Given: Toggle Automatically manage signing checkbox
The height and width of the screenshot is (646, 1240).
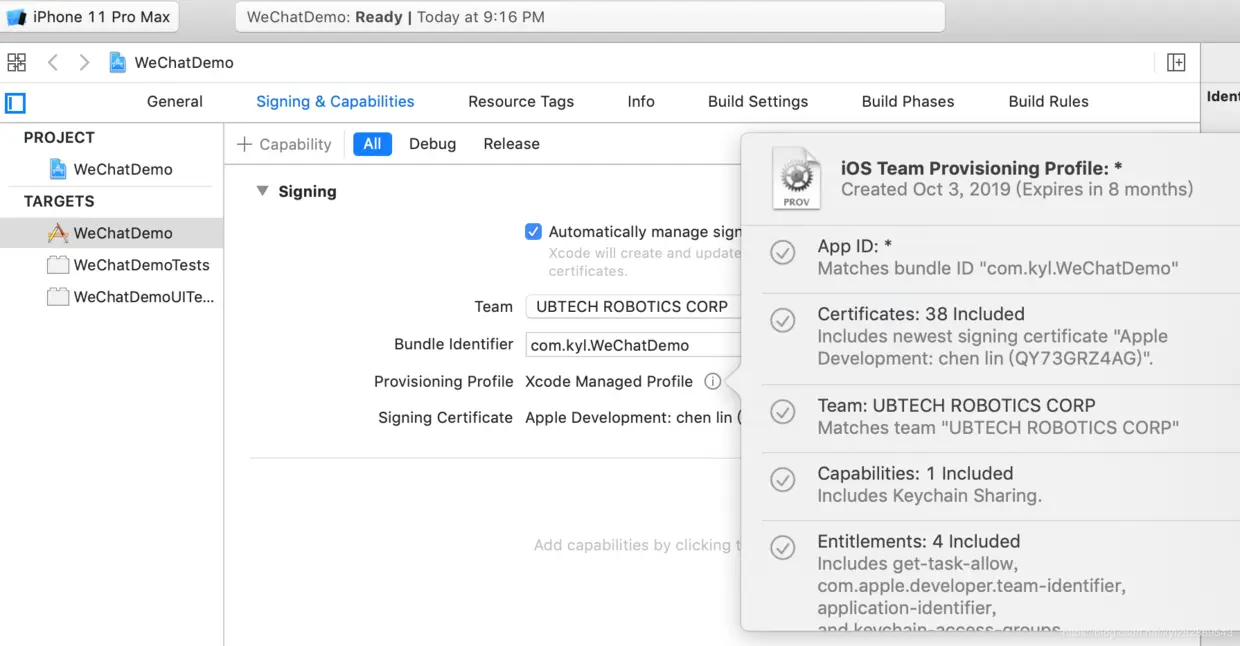Looking at the screenshot, I should (x=533, y=232).
